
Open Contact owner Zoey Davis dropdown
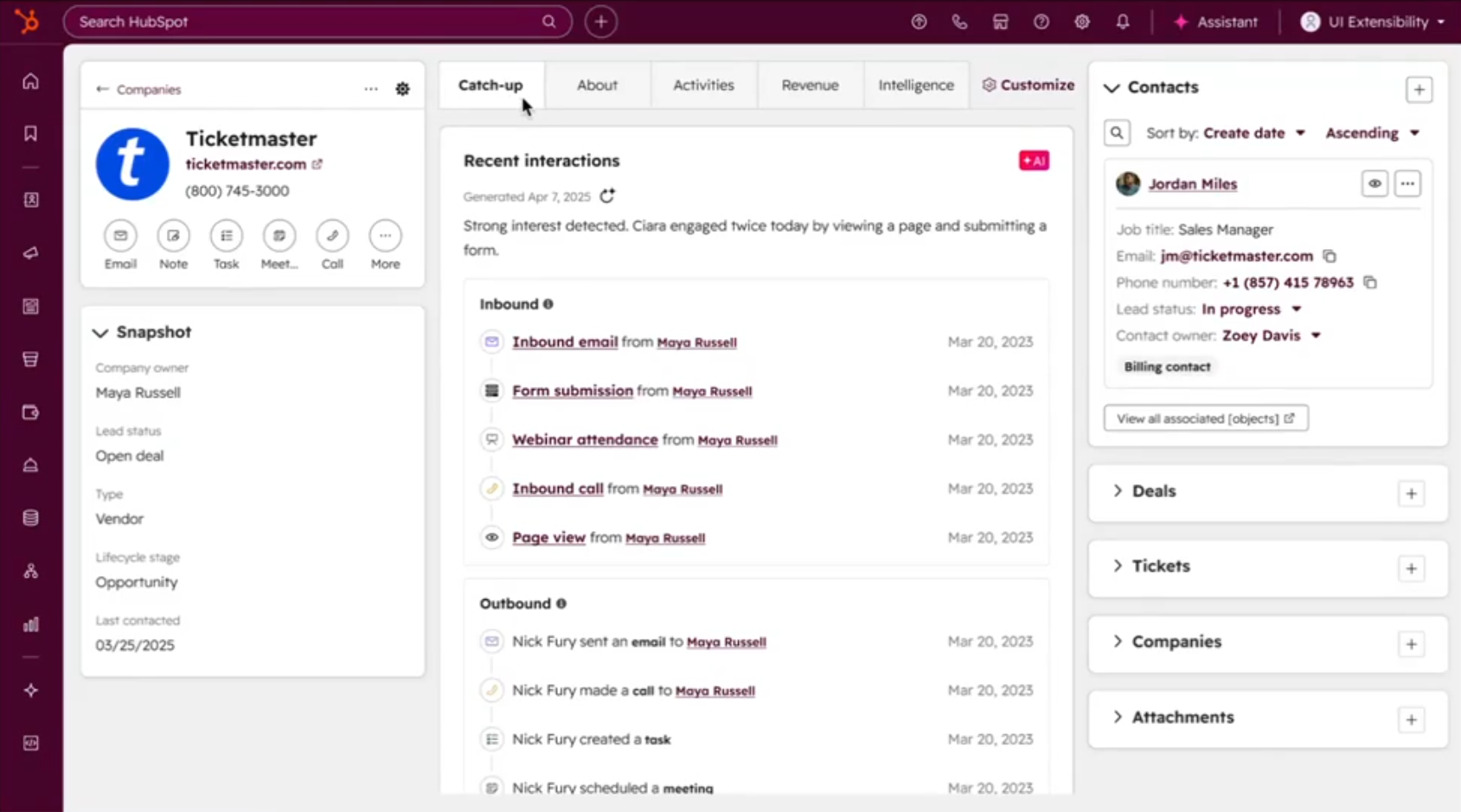[1272, 336]
